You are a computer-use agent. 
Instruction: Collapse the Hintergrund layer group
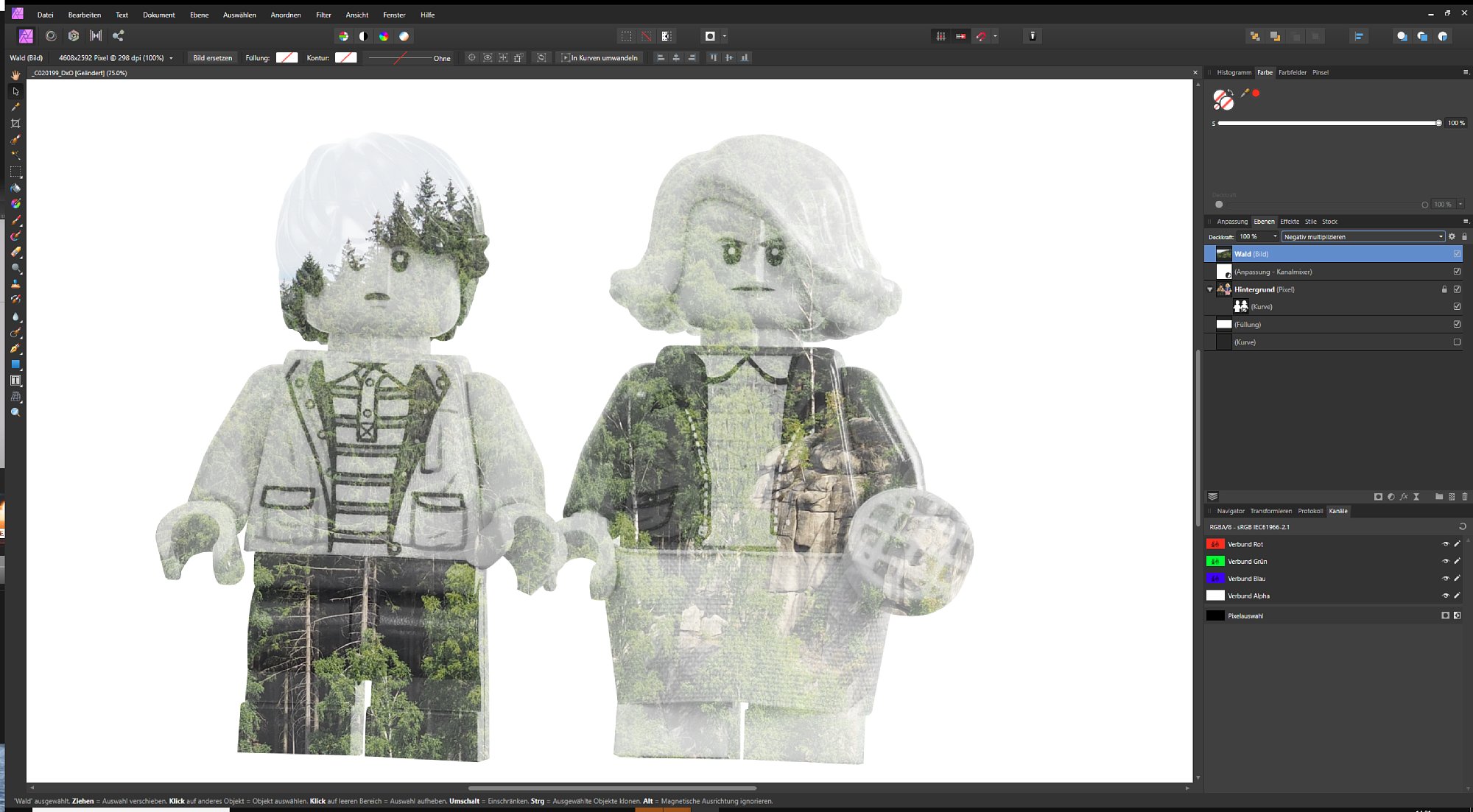pos(1209,290)
